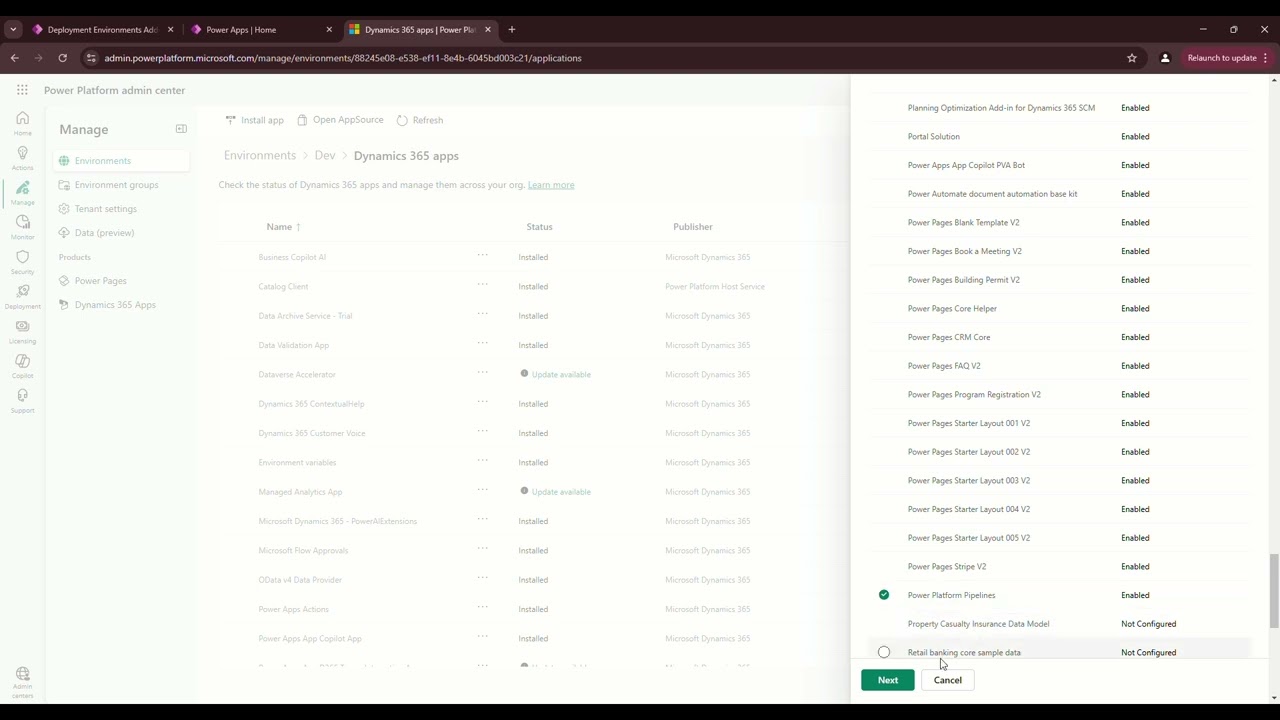1280x720 pixels.
Task: Open Monitor in the left rail
Action: [x=22, y=227]
